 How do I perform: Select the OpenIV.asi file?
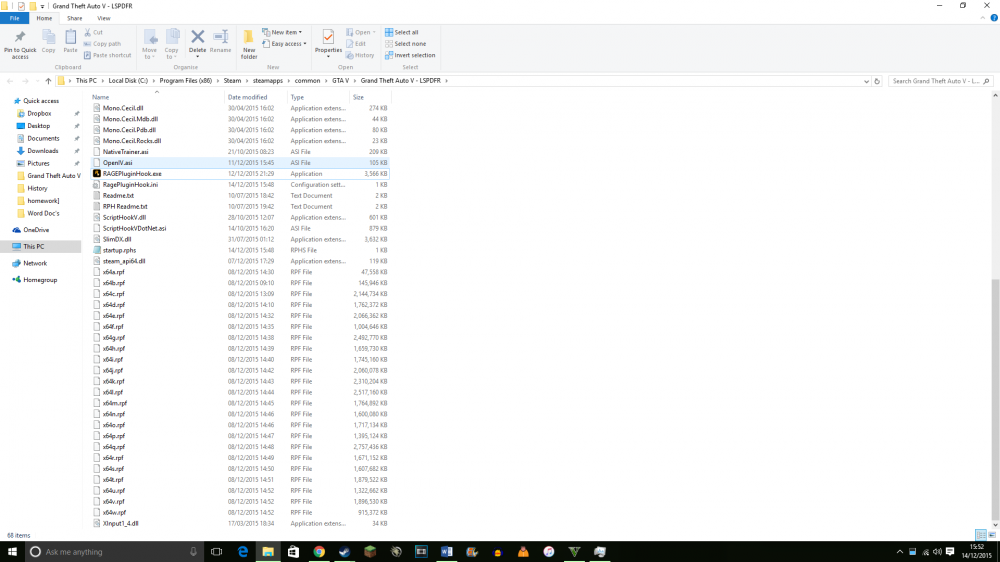tap(240, 163)
